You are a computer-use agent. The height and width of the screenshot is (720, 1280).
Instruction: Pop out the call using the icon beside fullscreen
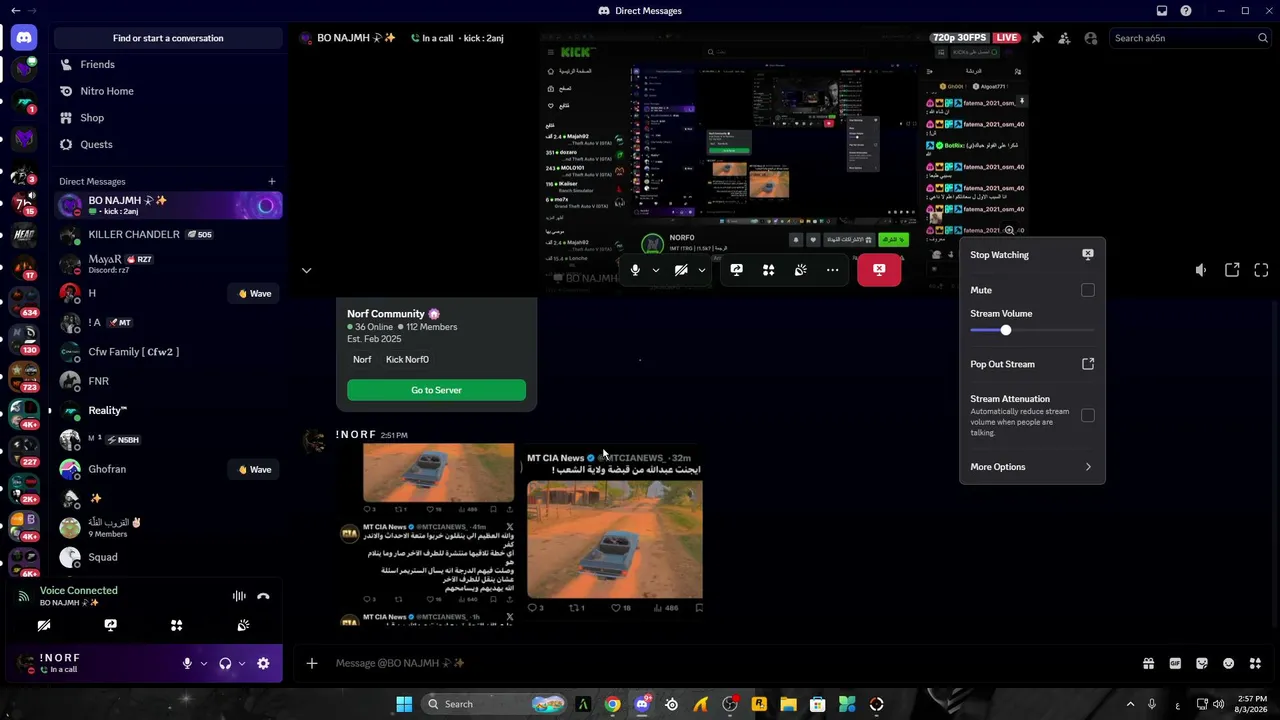coord(1232,270)
